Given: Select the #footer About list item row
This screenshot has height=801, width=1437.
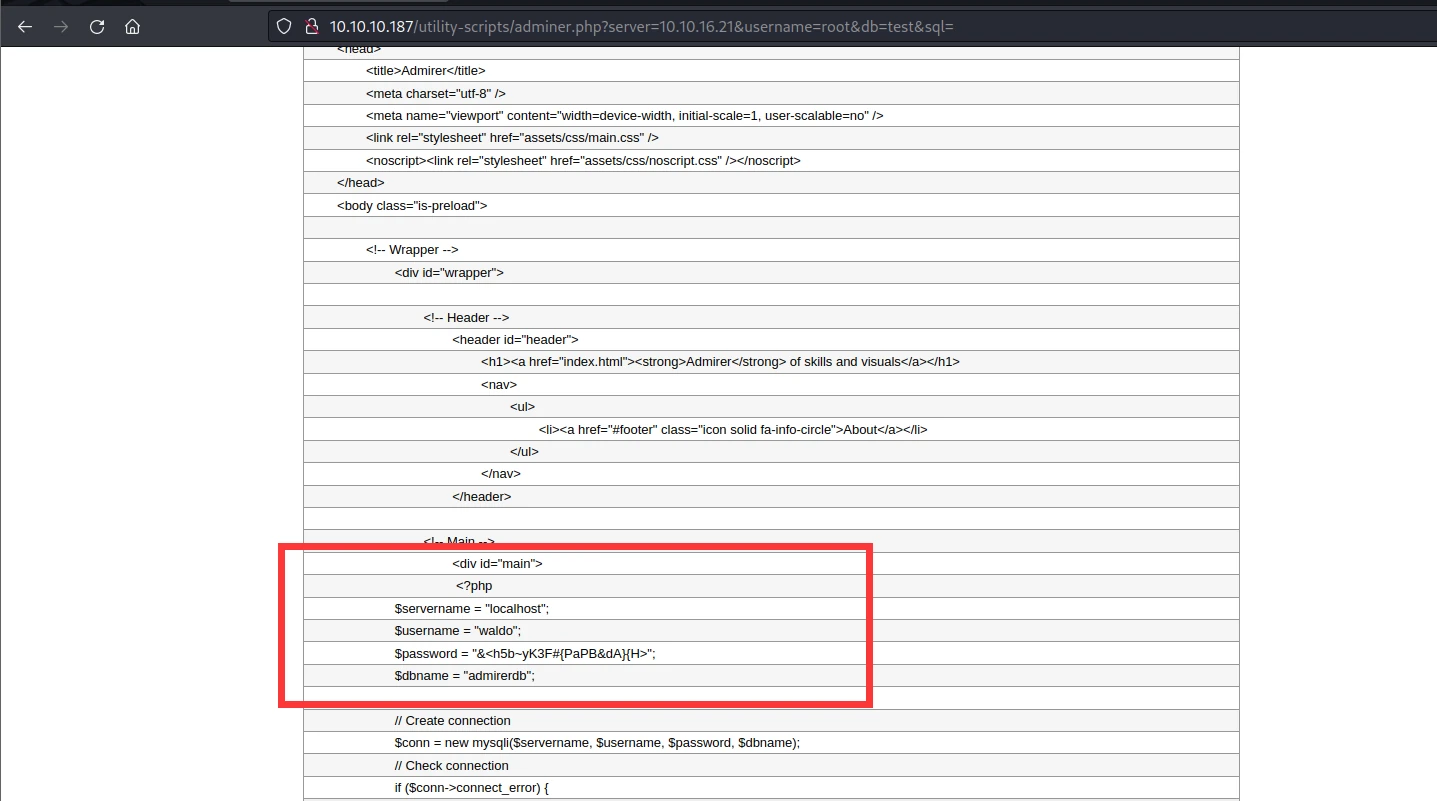Looking at the screenshot, I should [771, 429].
